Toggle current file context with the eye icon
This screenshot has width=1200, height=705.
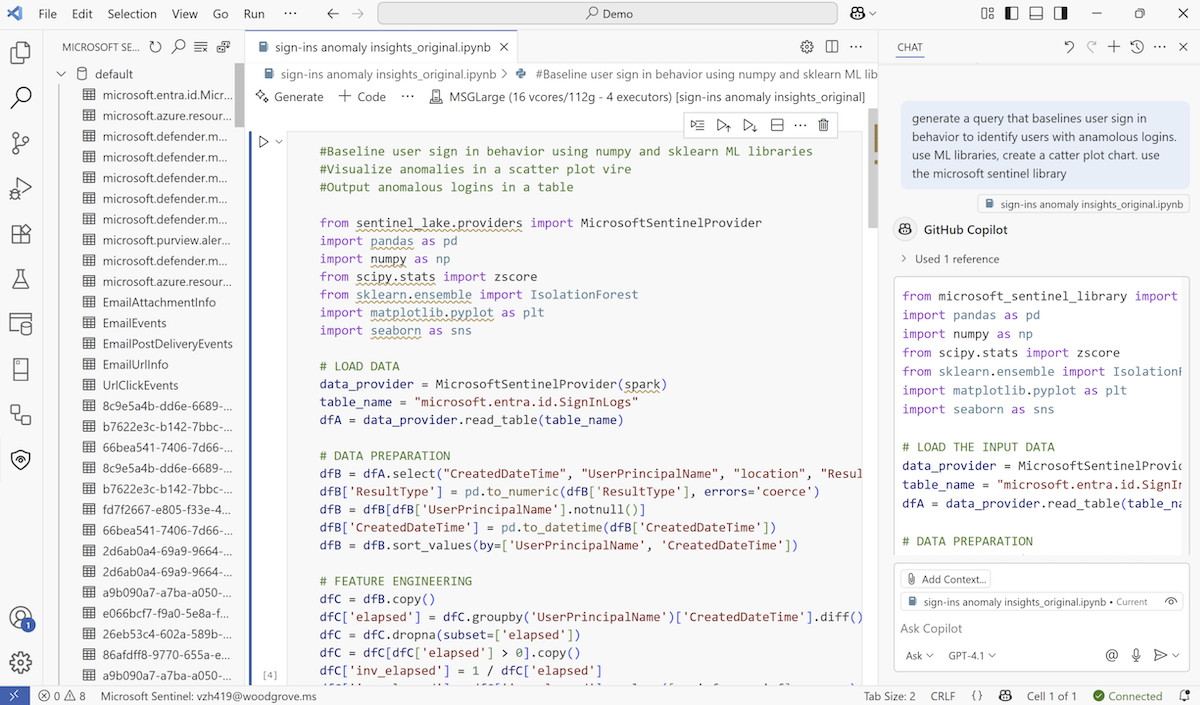point(1171,602)
